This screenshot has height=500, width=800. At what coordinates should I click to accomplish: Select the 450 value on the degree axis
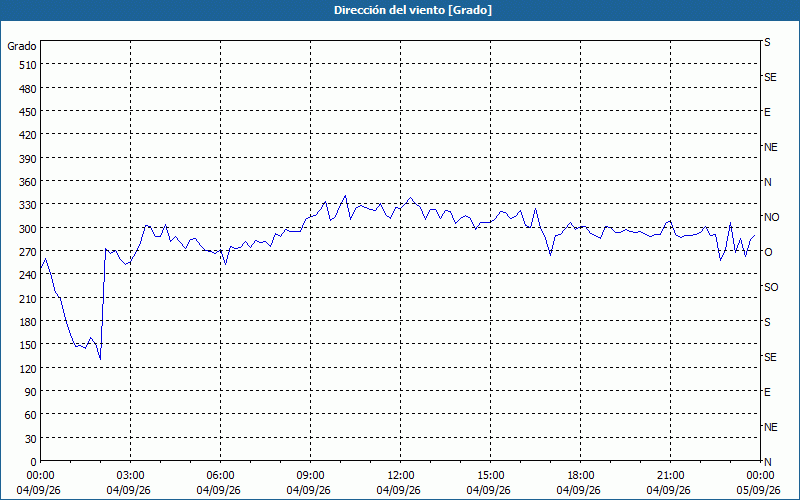[28, 112]
